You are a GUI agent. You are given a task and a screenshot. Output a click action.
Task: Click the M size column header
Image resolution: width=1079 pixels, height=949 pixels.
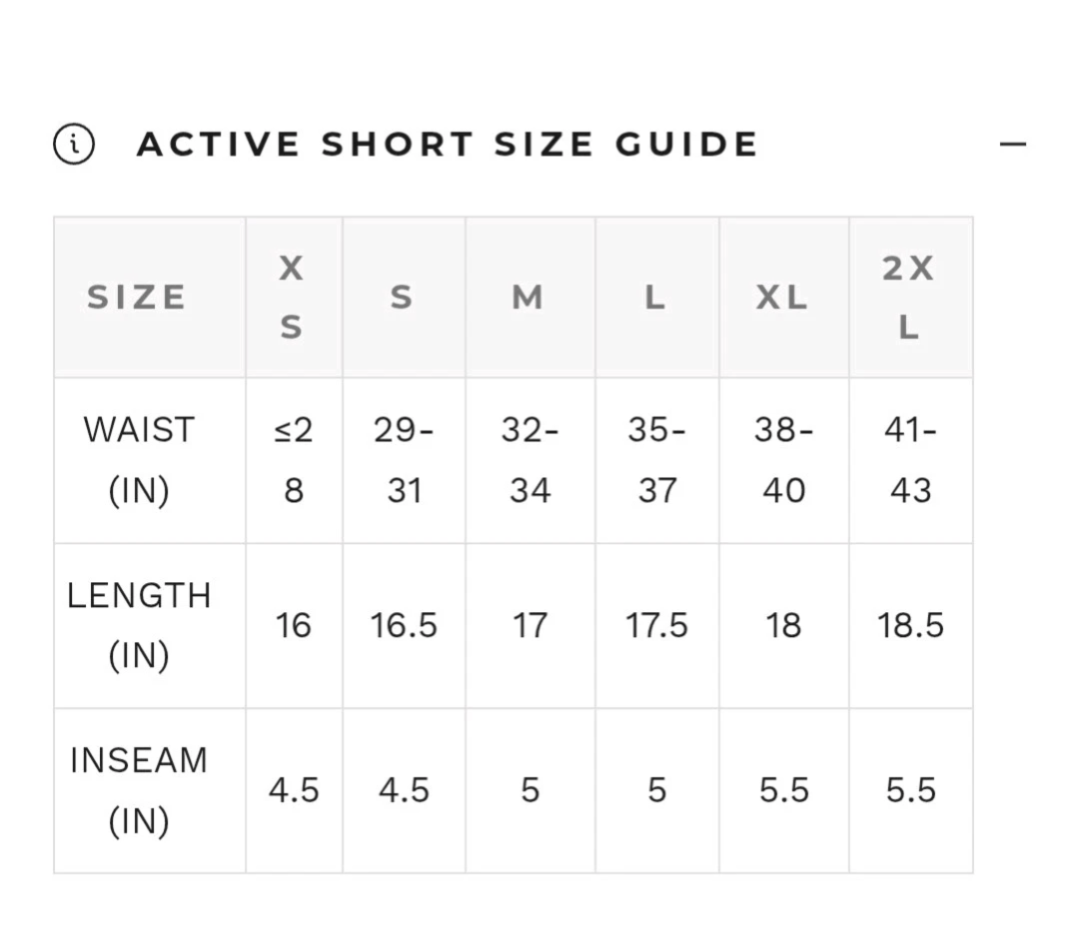531,297
